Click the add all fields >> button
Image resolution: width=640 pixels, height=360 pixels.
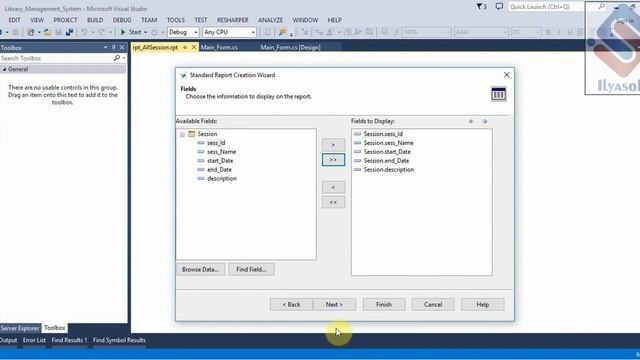tap(333, 160)
